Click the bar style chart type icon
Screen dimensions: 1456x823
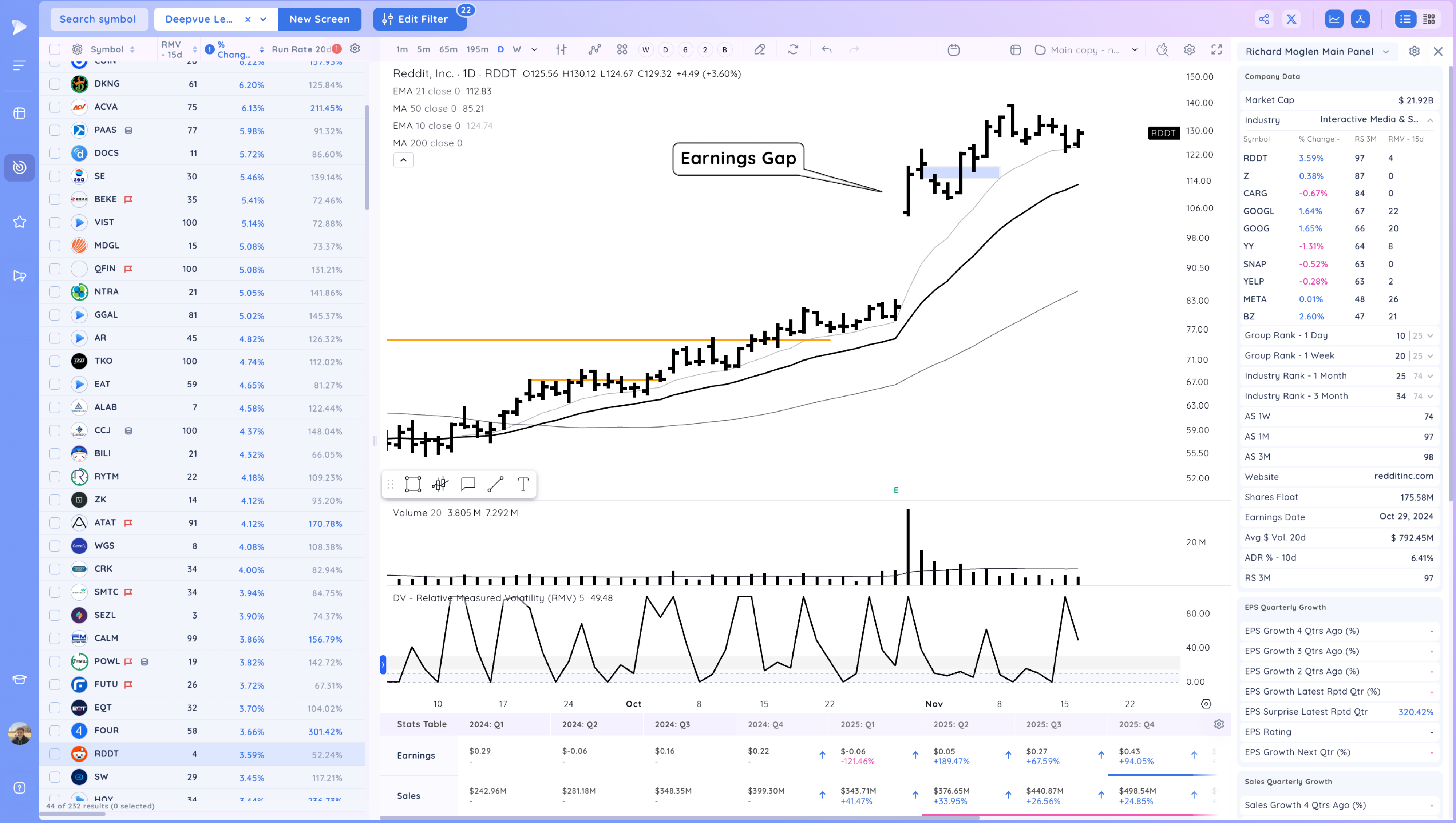[561, 50]
